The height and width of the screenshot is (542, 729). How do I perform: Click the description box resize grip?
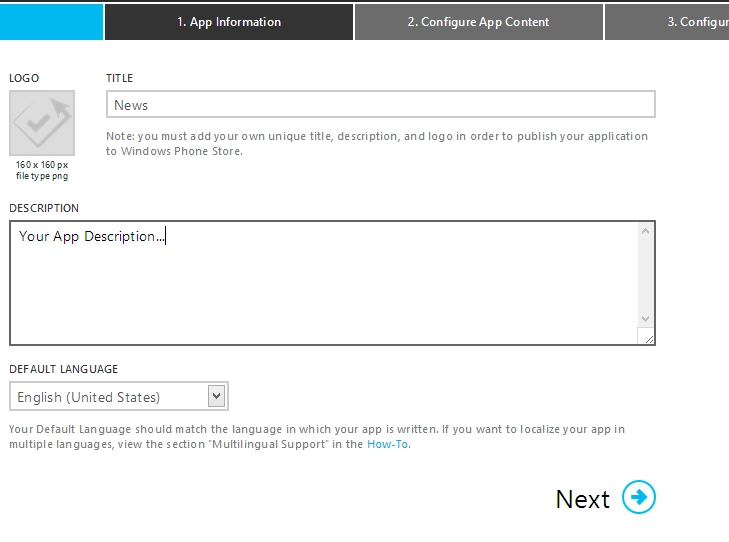(x=646, y=336)
